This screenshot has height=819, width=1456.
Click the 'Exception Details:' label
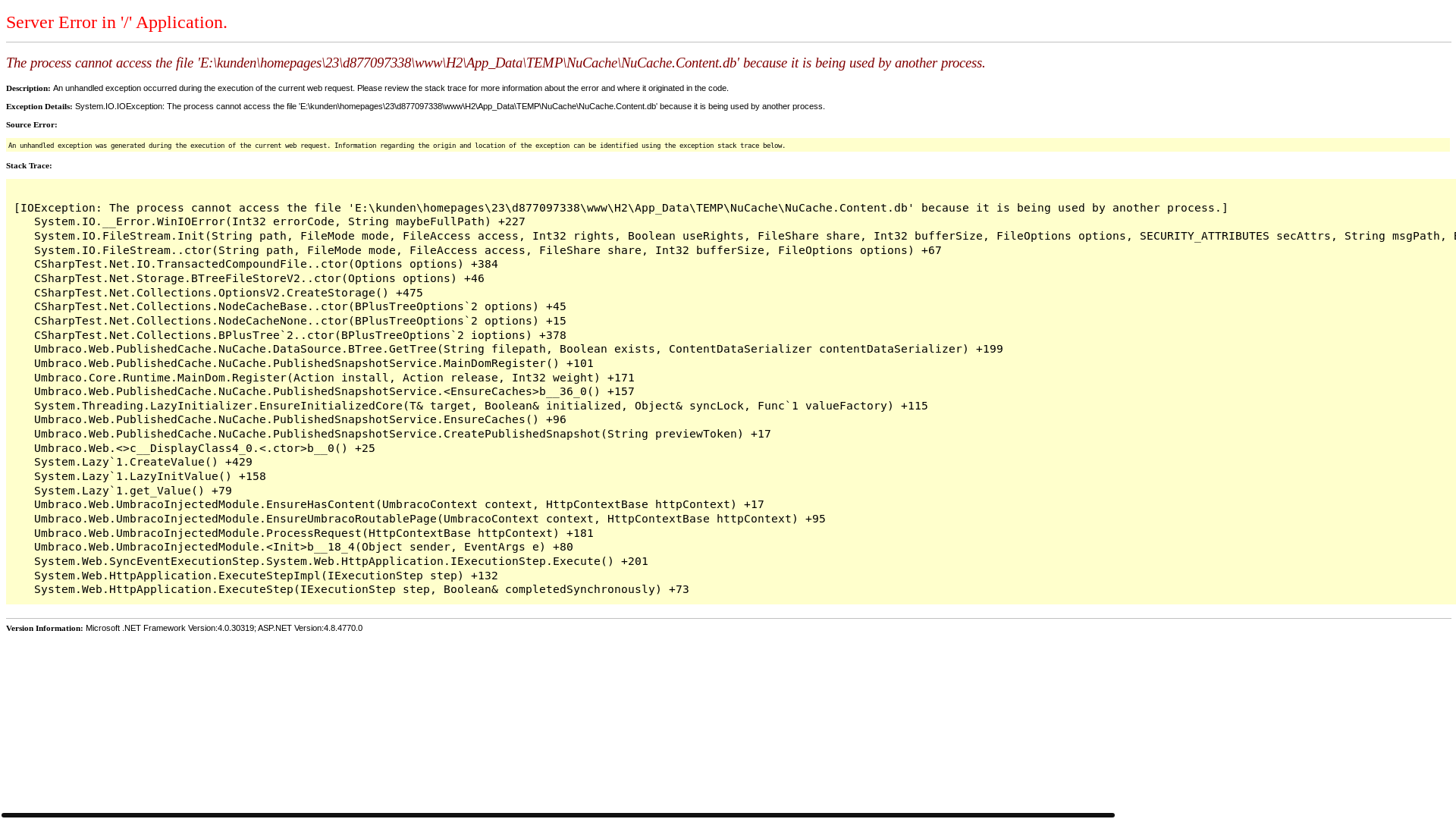[x=39, y=107]
